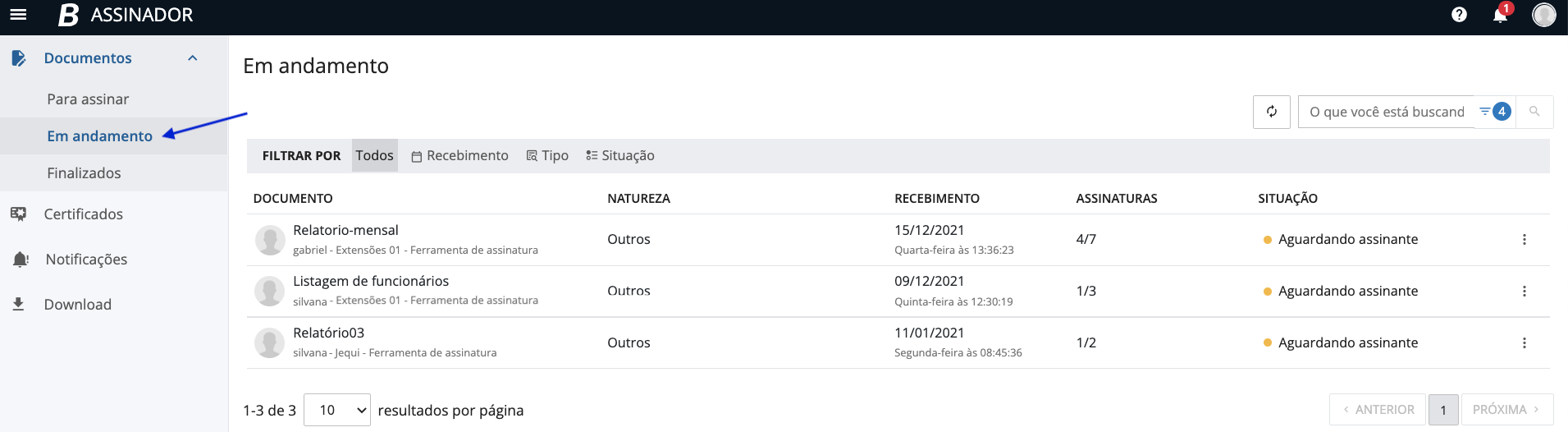Open options menu for Relatório03 row

[x=1524, y=343]
